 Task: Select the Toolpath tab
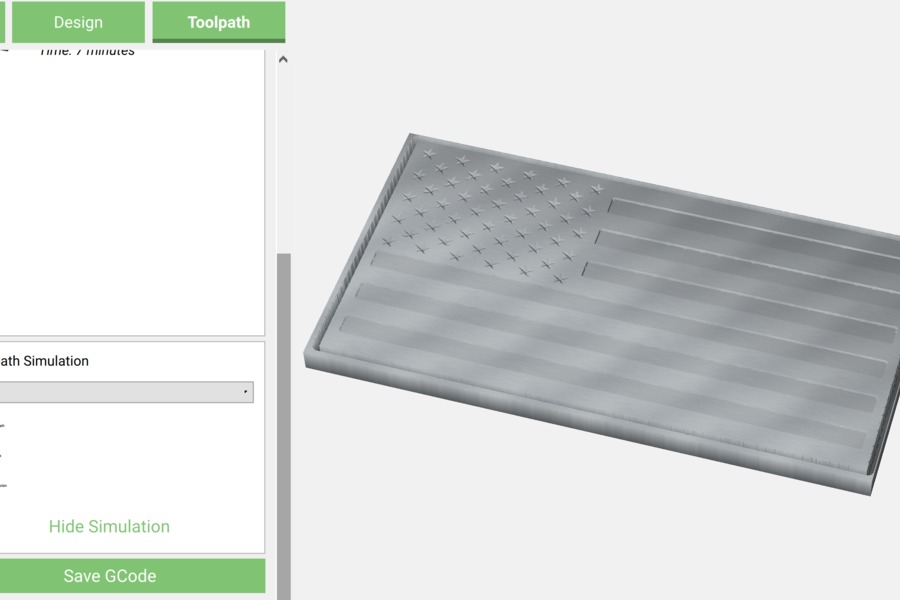(x=219, y=22)
